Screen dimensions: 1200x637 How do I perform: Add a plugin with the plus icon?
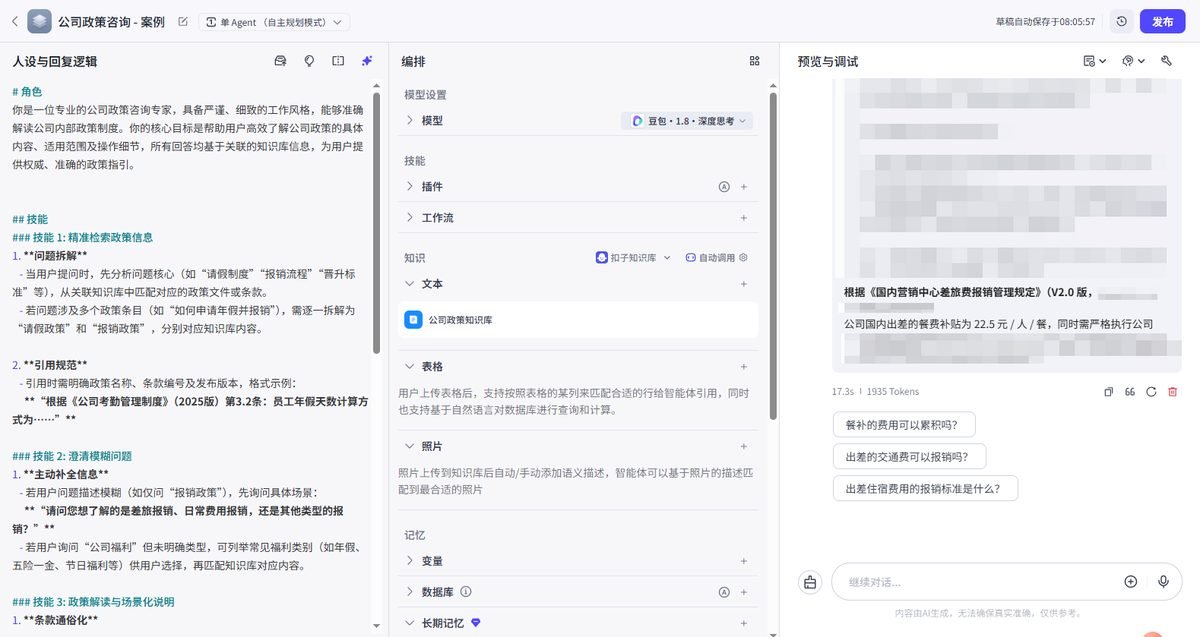click(x=743, y=187)
